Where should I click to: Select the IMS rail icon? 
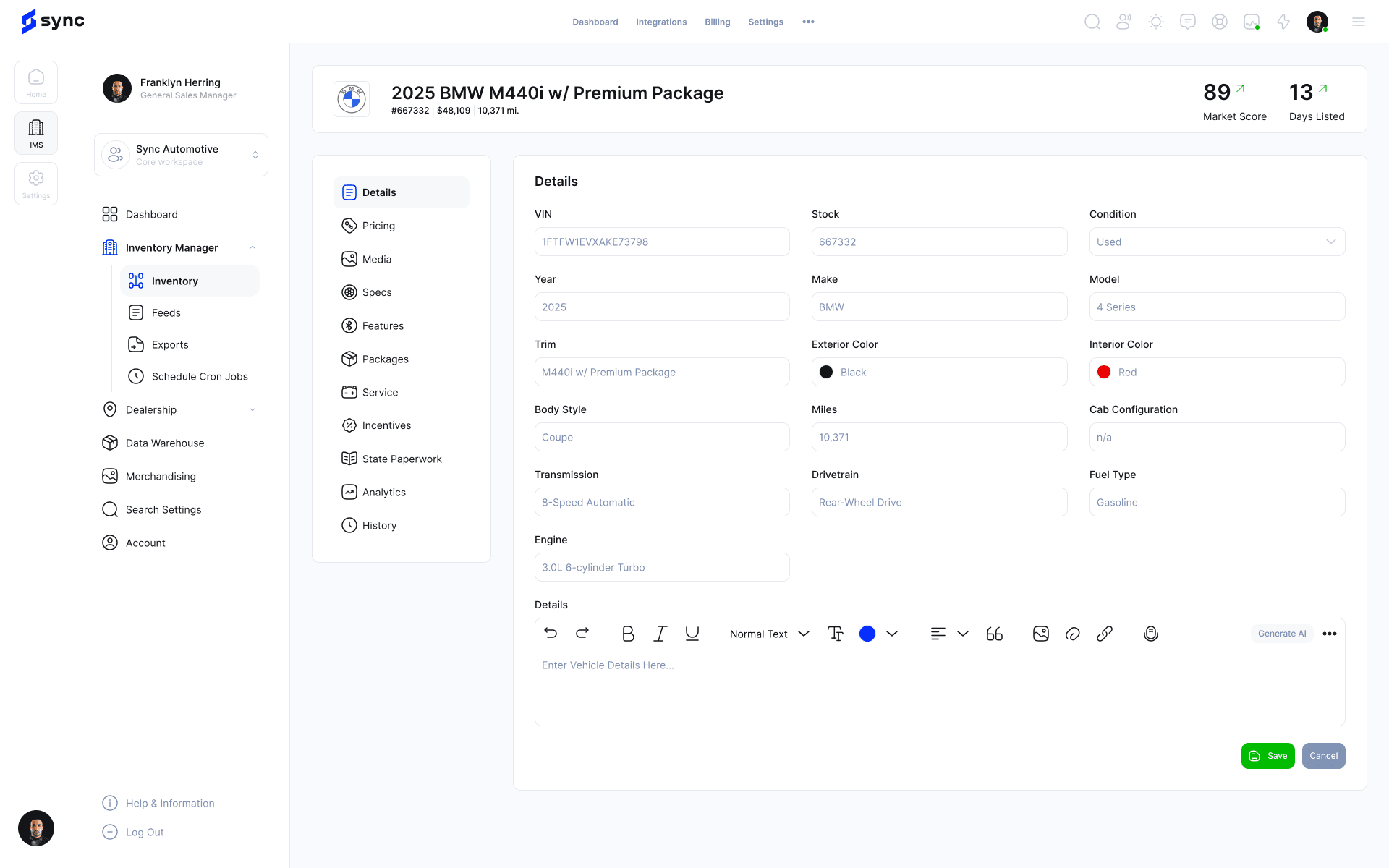[x=36, y=133]
